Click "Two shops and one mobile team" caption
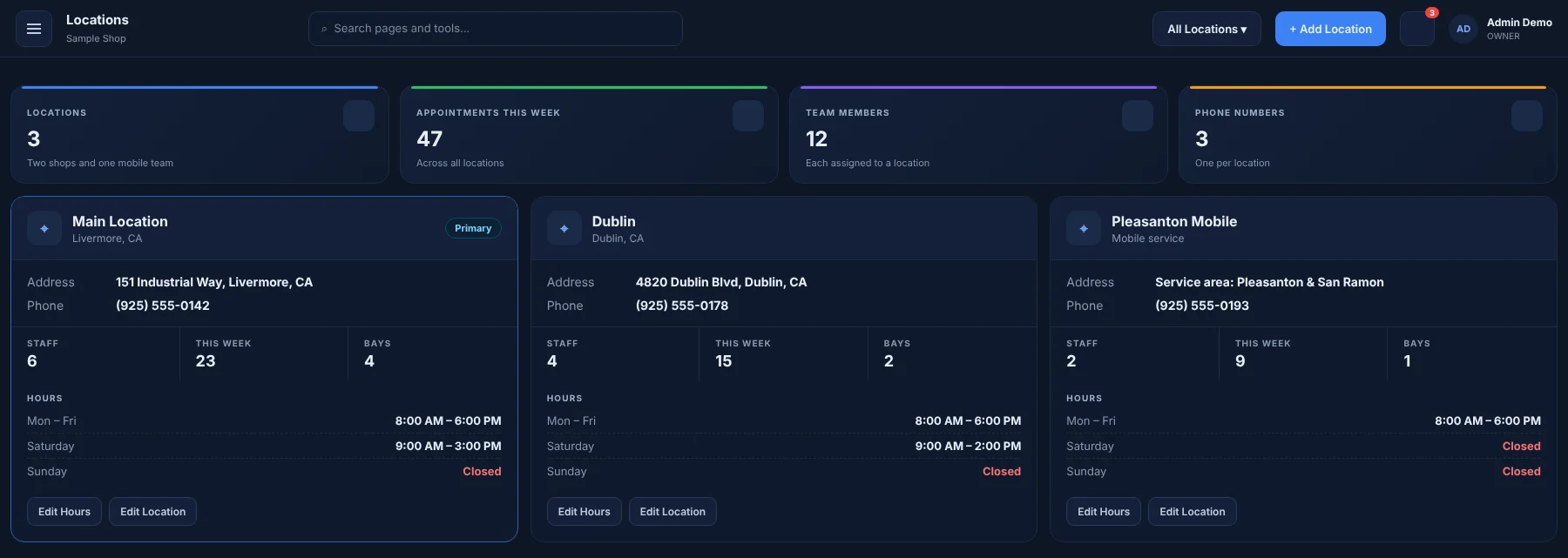 pos(100,163)
